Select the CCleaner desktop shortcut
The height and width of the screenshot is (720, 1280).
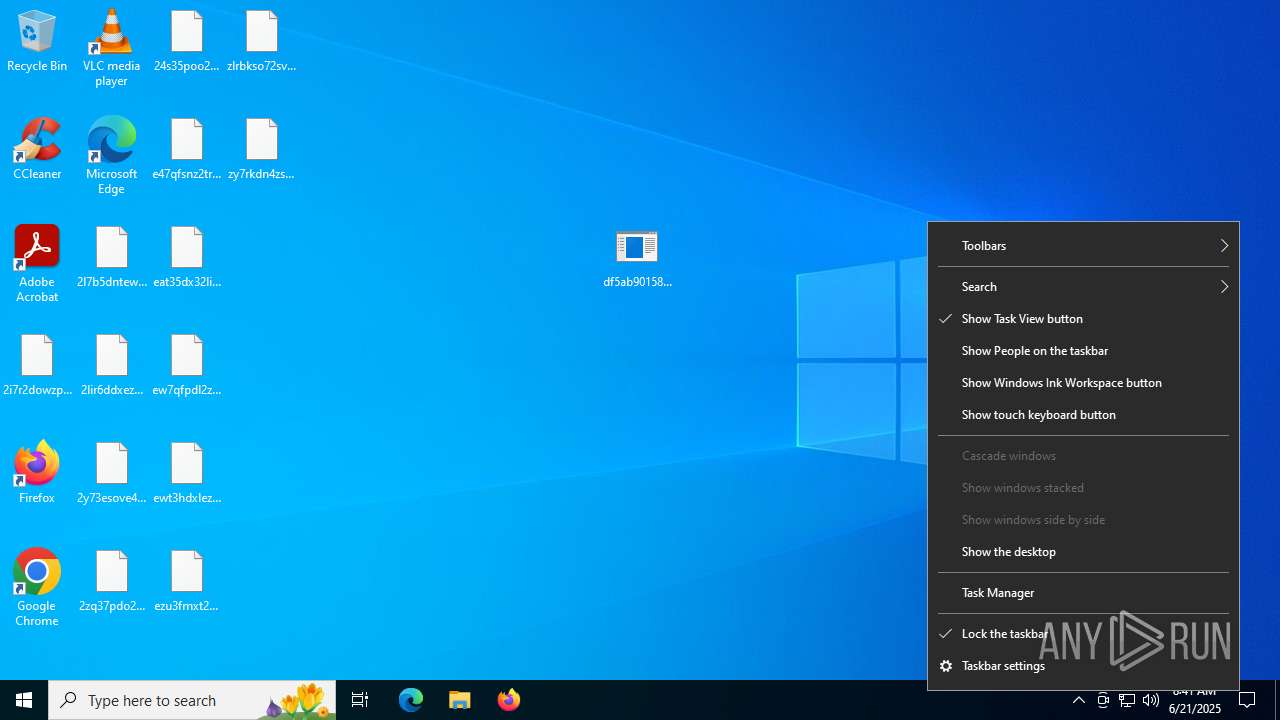[x=37, y=150]
